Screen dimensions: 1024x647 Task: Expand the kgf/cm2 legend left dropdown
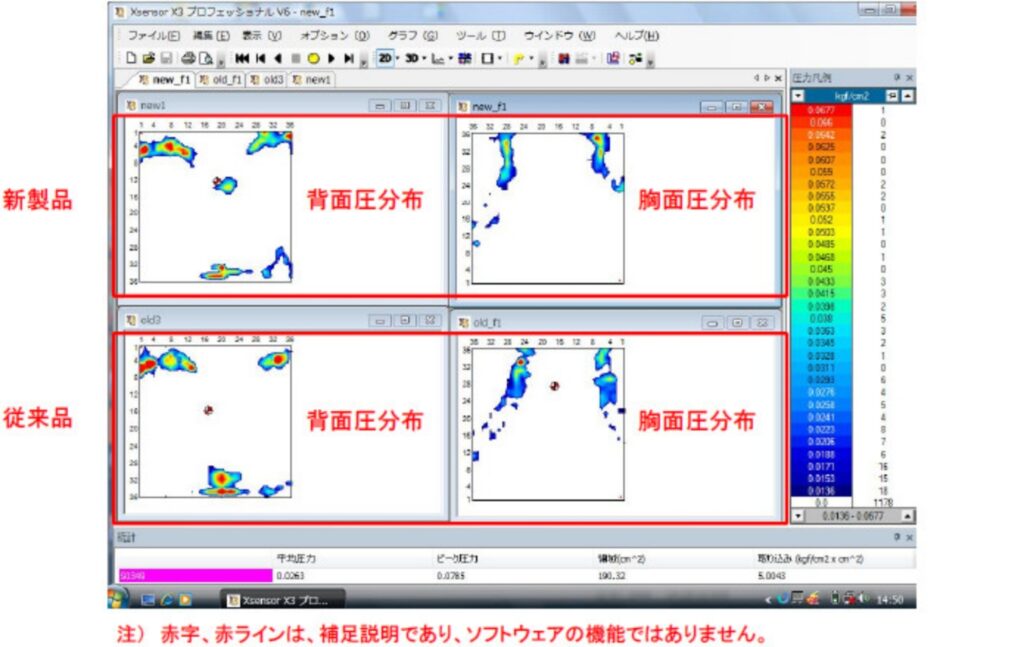coord(798,96)
